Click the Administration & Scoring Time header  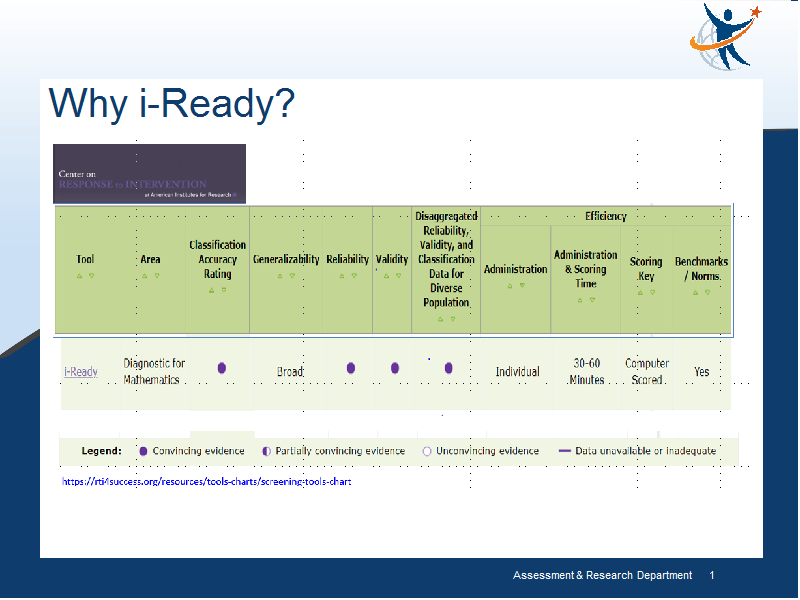(x=586, y=269)
